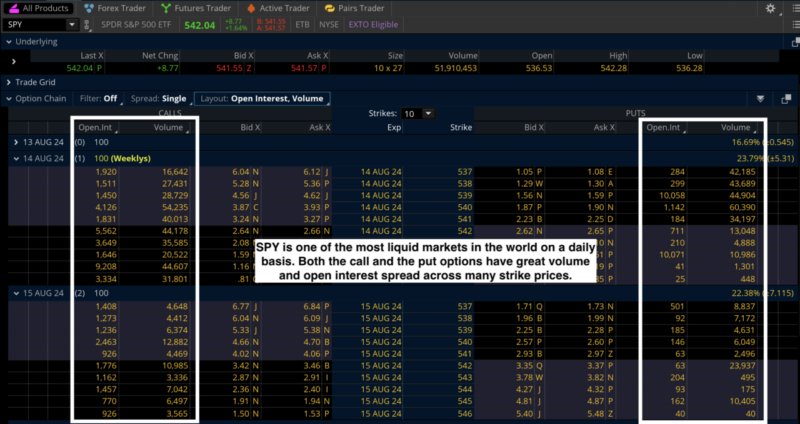Click the call ask 4.70 for 15 AUG 540

(312, 342)
